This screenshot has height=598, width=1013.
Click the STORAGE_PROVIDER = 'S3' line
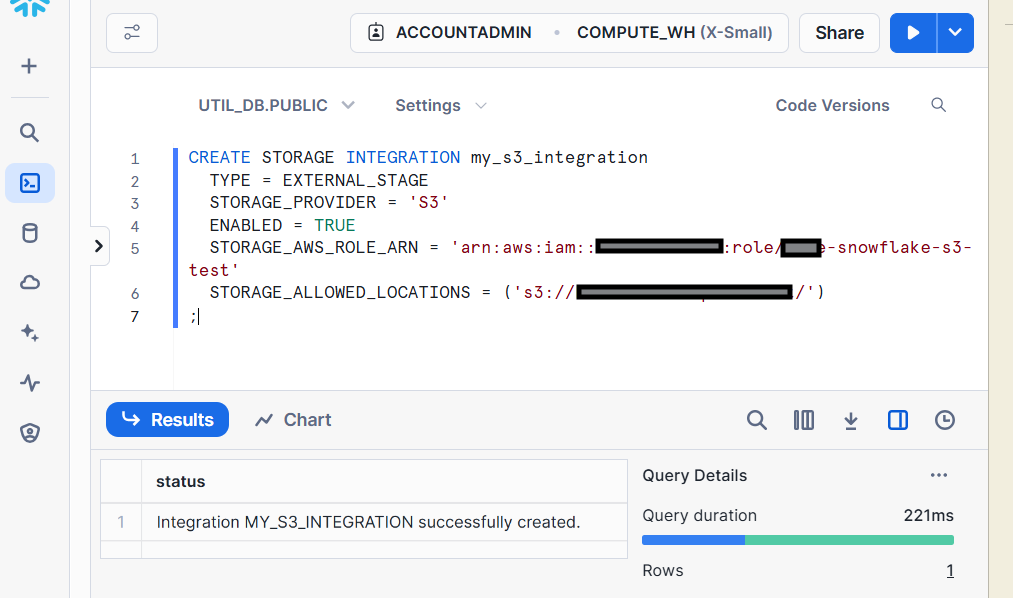(x=329, y=203)
